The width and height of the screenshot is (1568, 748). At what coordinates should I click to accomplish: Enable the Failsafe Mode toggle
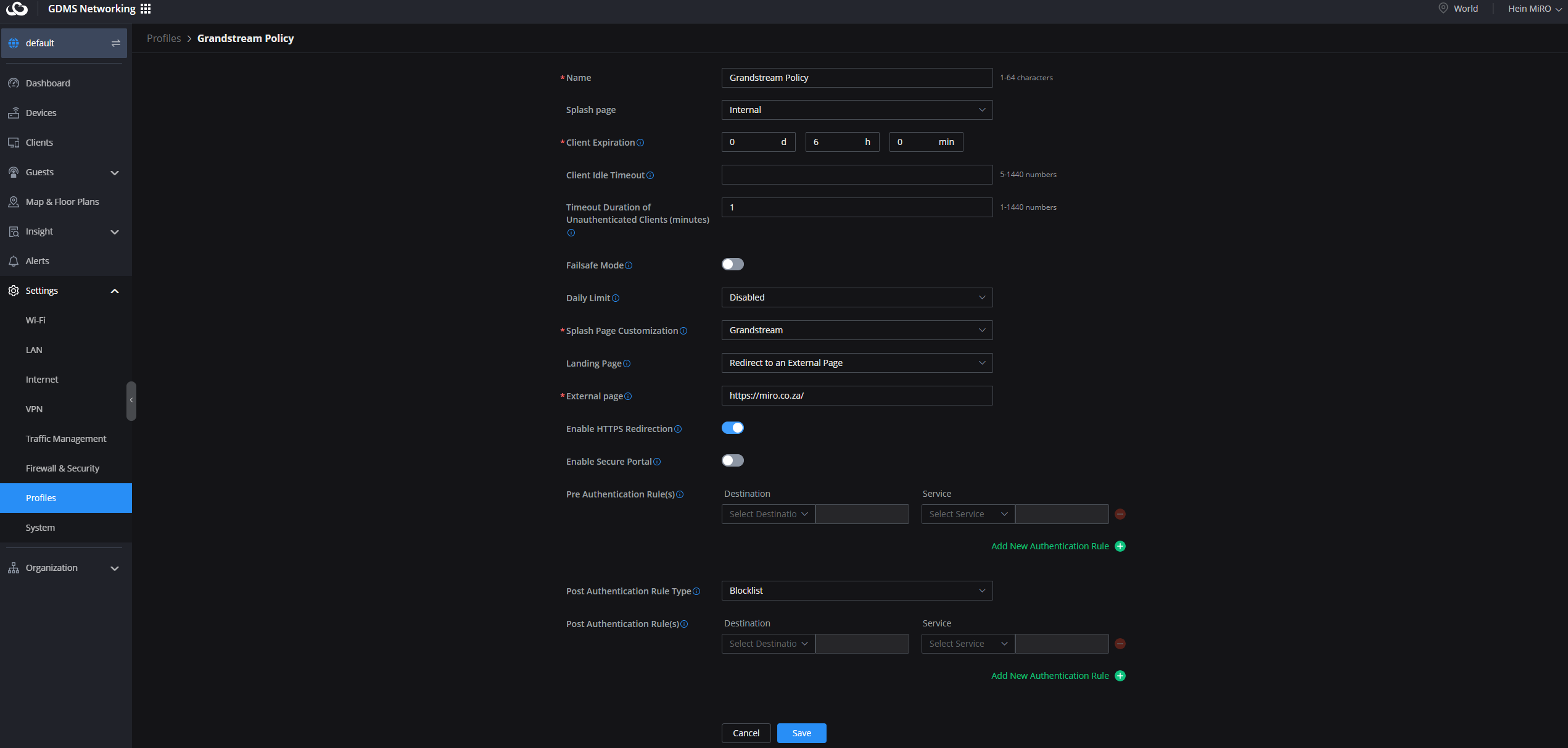click(x=732, y=265)
